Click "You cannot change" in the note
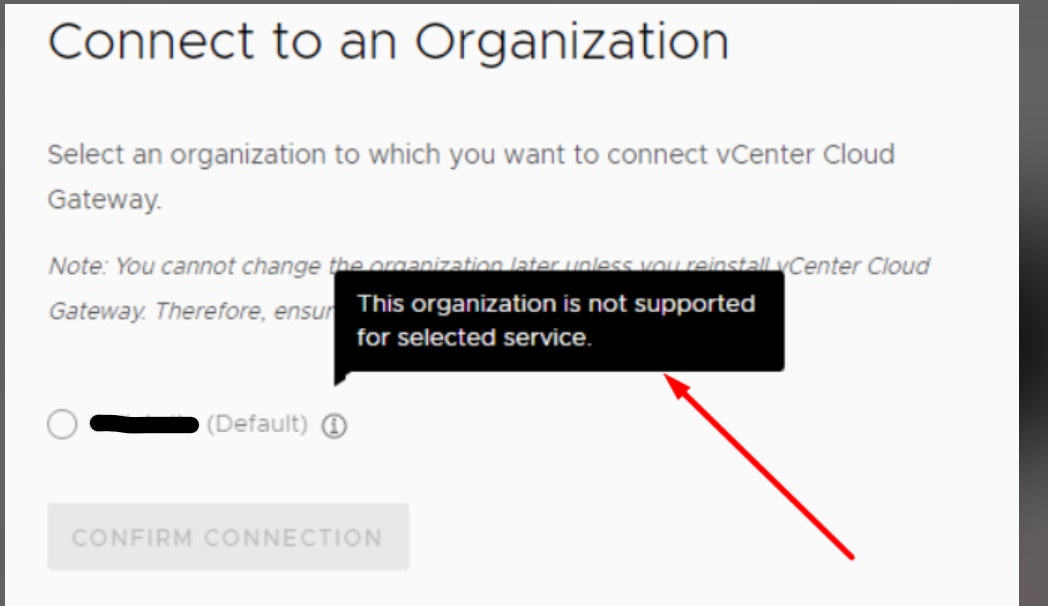Image resolution: width=1048 pixels, height=606 pixels. (198, 268)
